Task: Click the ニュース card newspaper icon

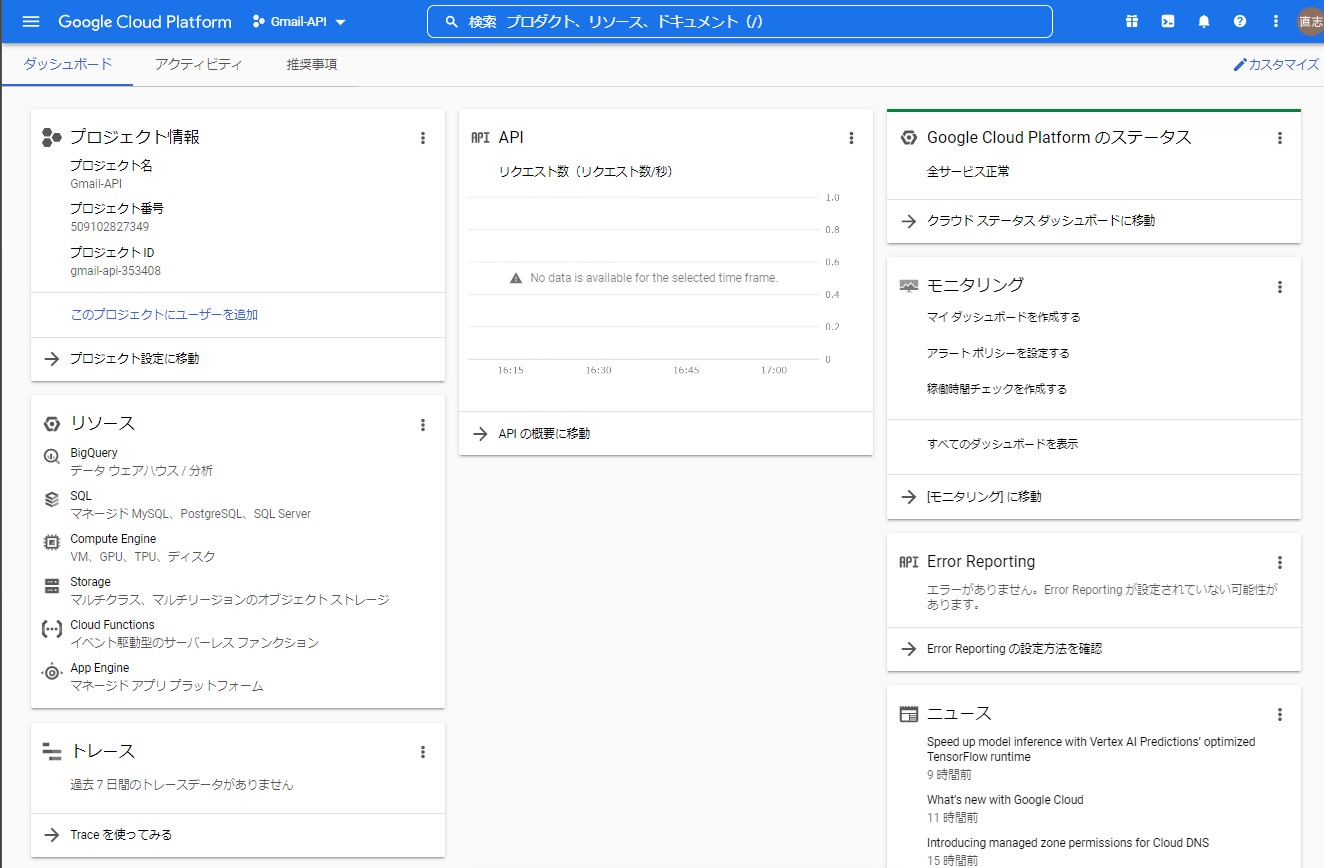Action: coord(908,714)
